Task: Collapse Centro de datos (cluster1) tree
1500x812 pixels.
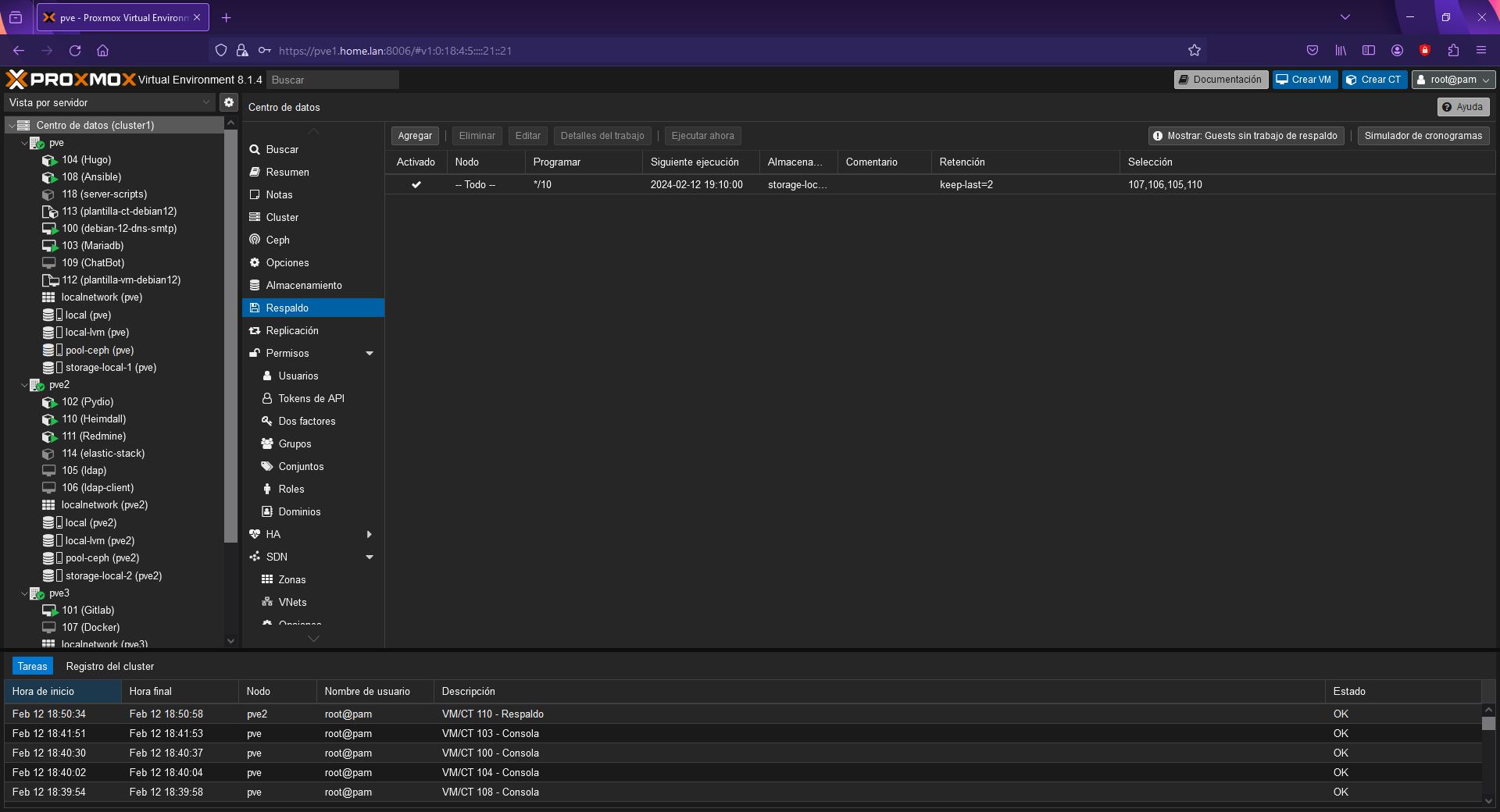Action: [x=11, y=126]
